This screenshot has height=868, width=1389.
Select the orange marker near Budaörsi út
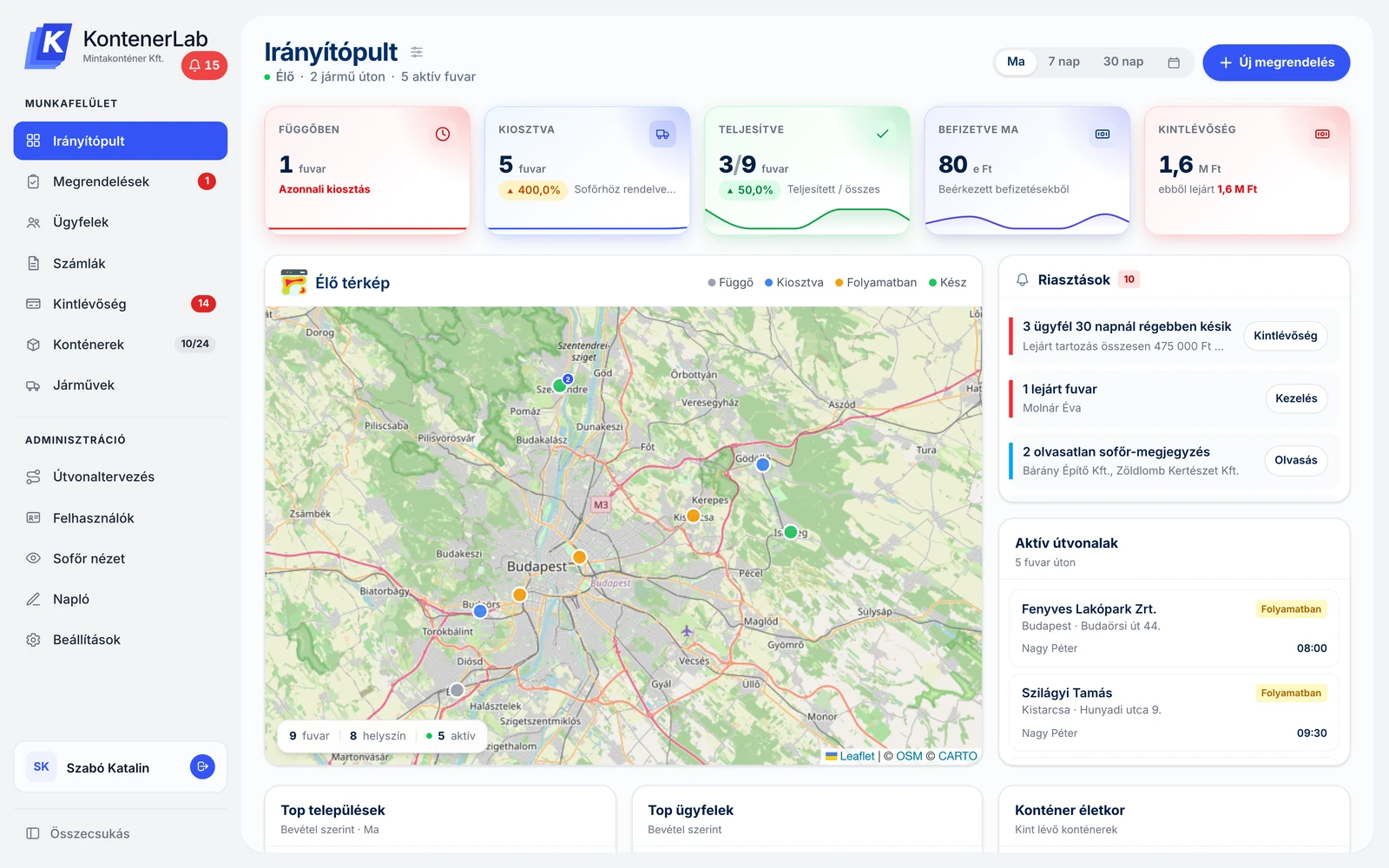(x=519, y=595)
